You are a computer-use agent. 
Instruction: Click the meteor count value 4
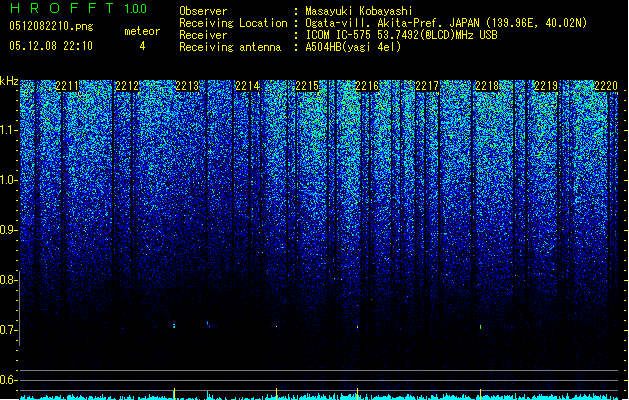pyautogui.click(x=142, y=46)
